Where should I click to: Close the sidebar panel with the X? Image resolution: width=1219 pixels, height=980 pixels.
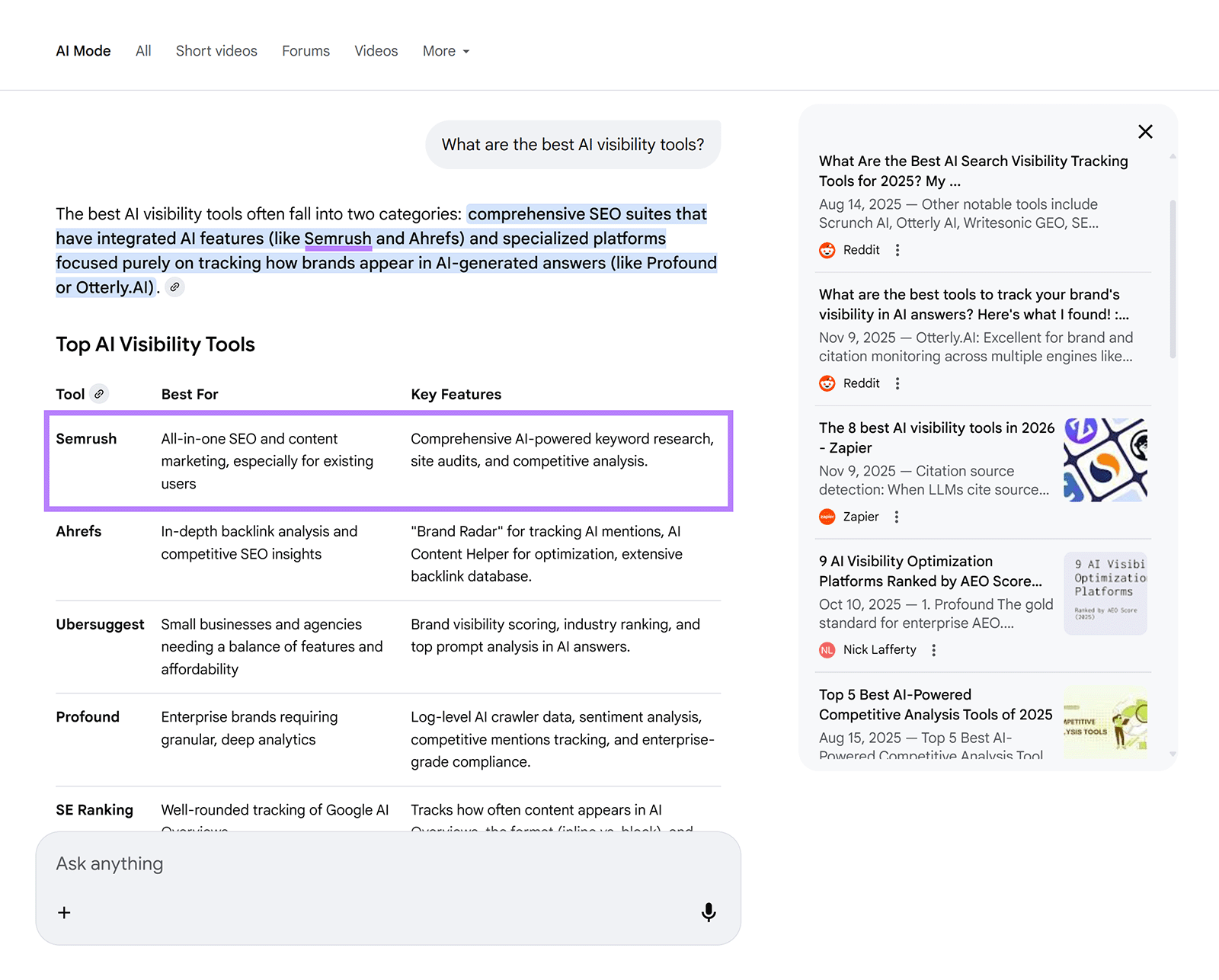click(x=1145, y=131)
